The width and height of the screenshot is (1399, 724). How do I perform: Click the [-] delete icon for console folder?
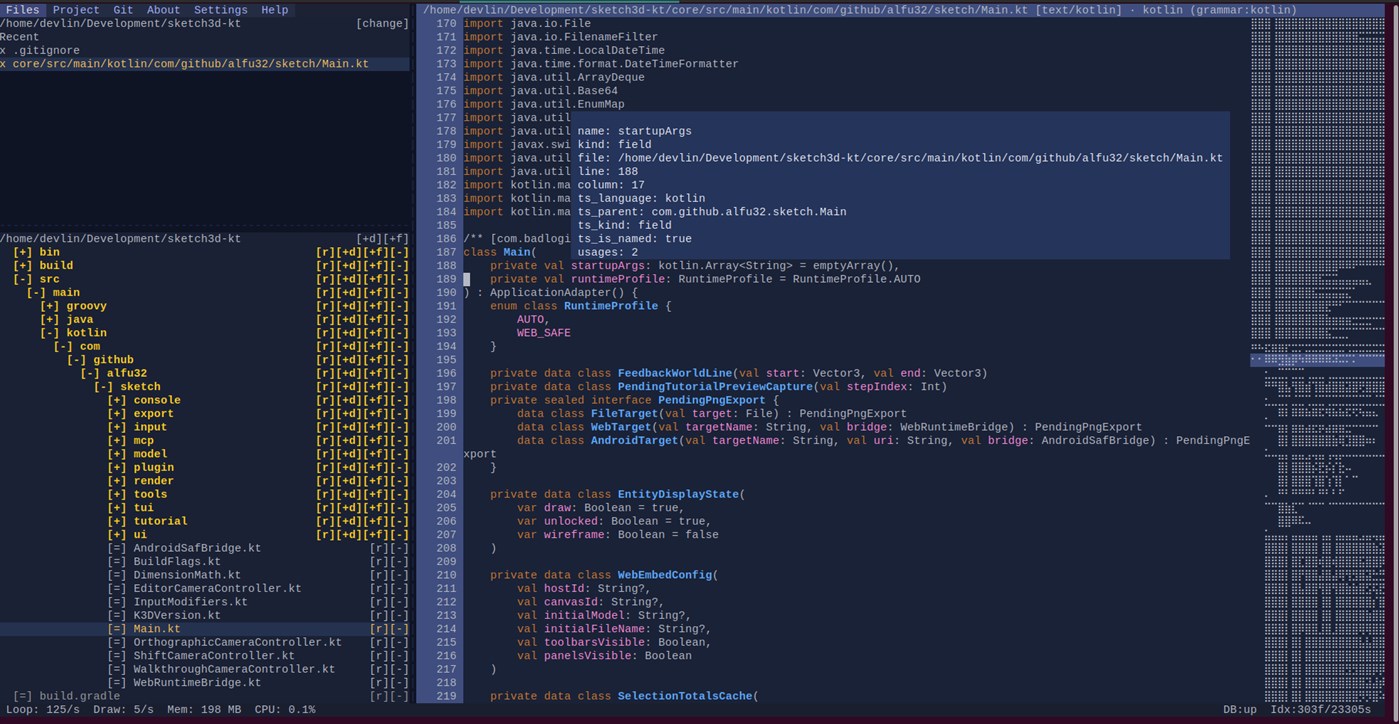coord(399,400)
